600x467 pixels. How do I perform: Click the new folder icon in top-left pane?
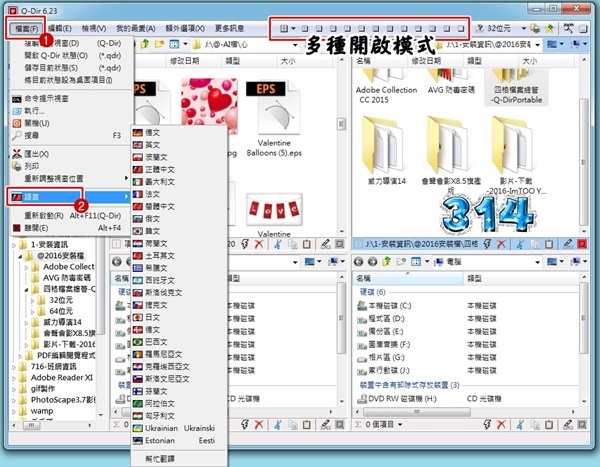pos(159,44)
